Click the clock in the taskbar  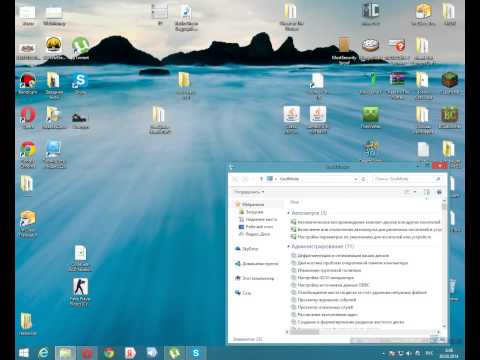pos(449,353)
